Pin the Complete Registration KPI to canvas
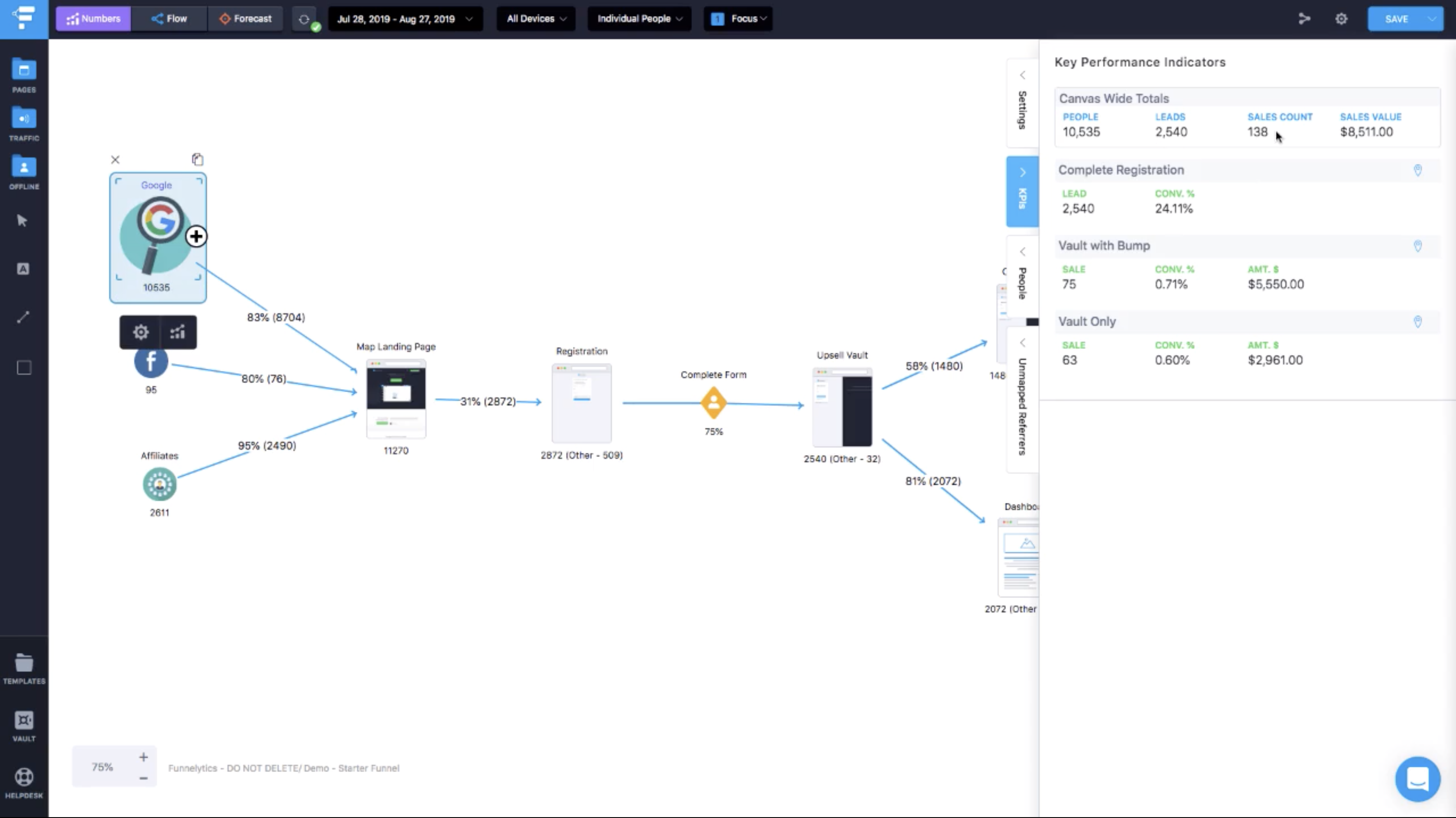 click(1419, 170)
